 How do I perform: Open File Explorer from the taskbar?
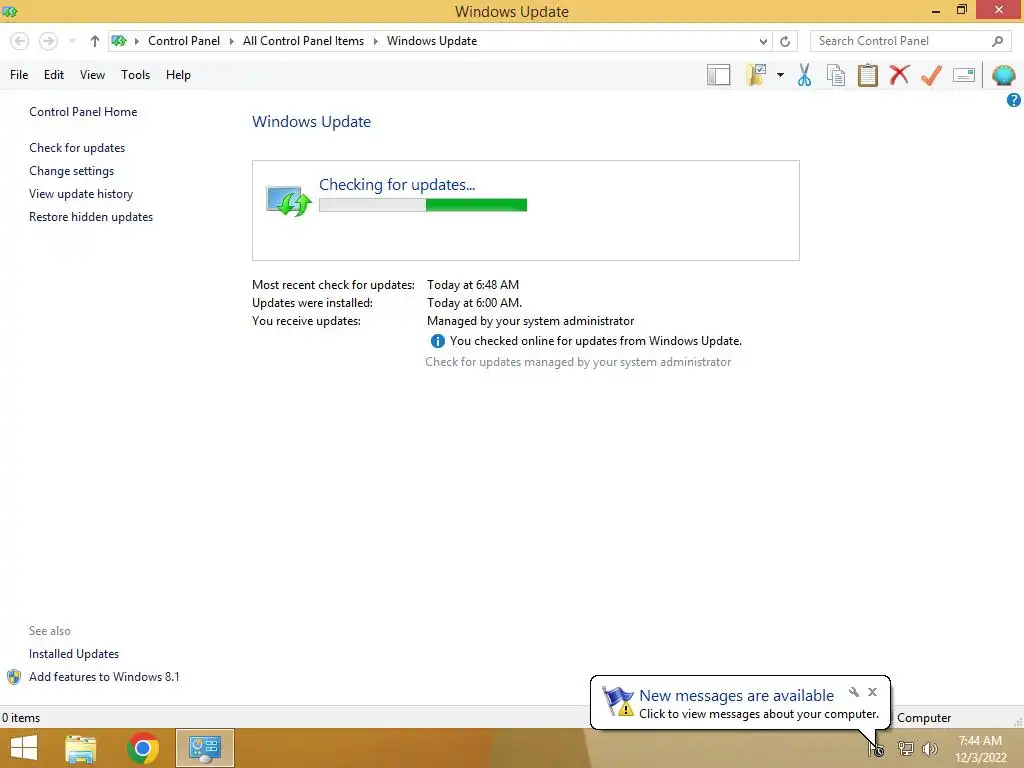coord(81,748)
